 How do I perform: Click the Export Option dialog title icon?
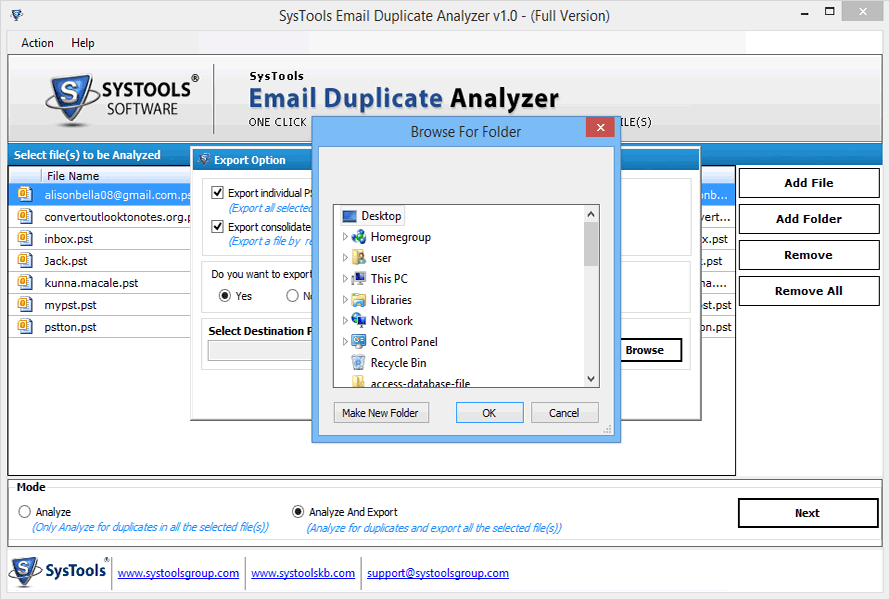tap(204, 160)
